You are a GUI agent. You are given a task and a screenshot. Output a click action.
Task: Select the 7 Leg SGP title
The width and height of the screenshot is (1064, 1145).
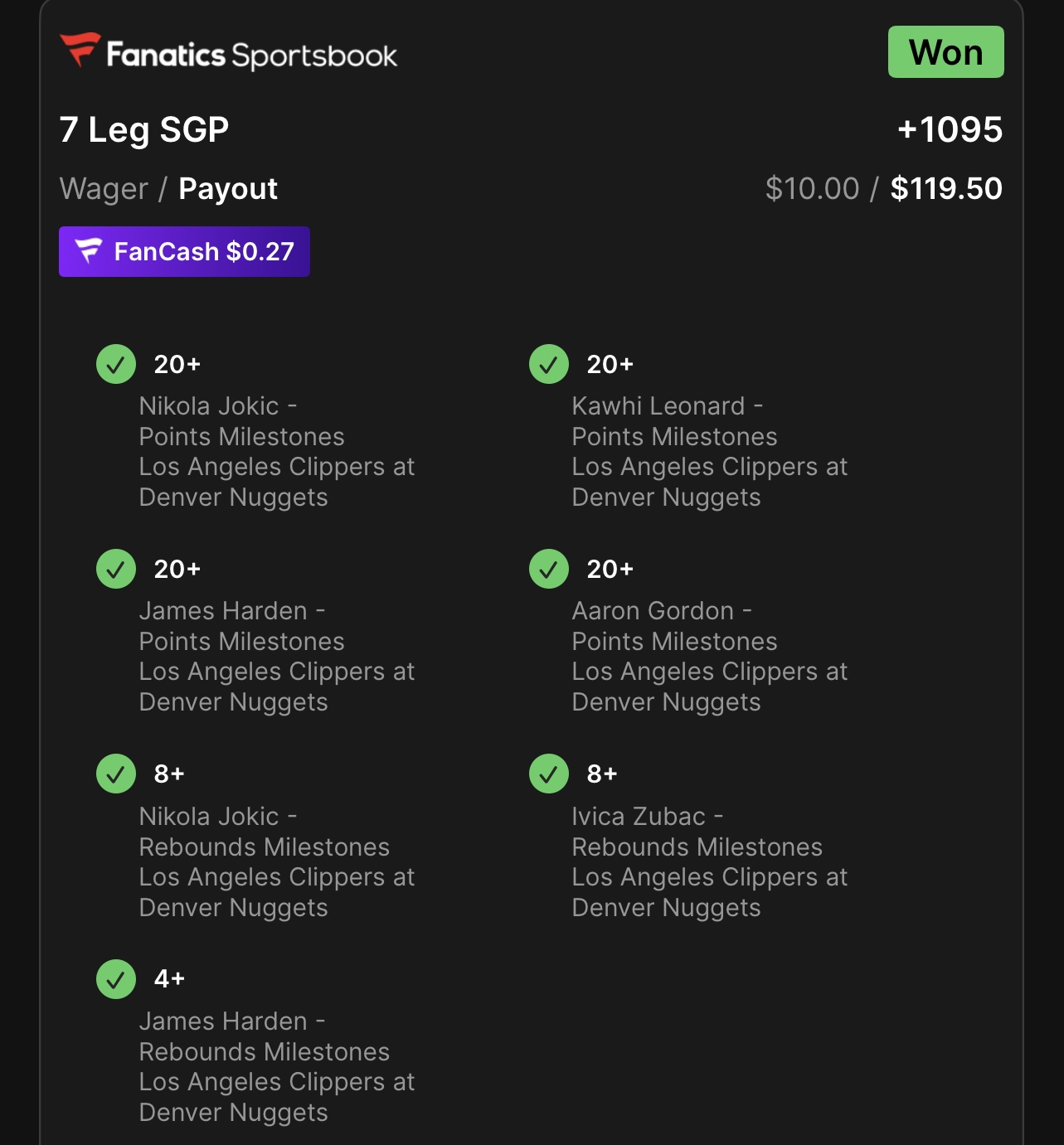(144, 130)
